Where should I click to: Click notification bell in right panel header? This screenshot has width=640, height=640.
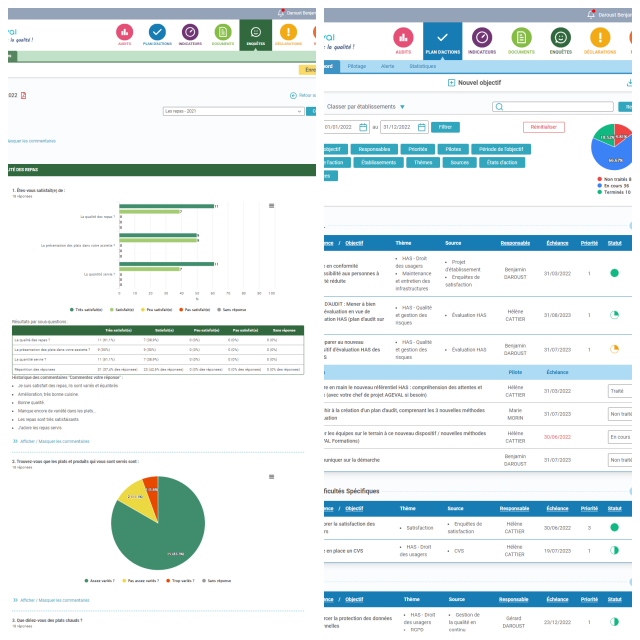click(591, 15)
